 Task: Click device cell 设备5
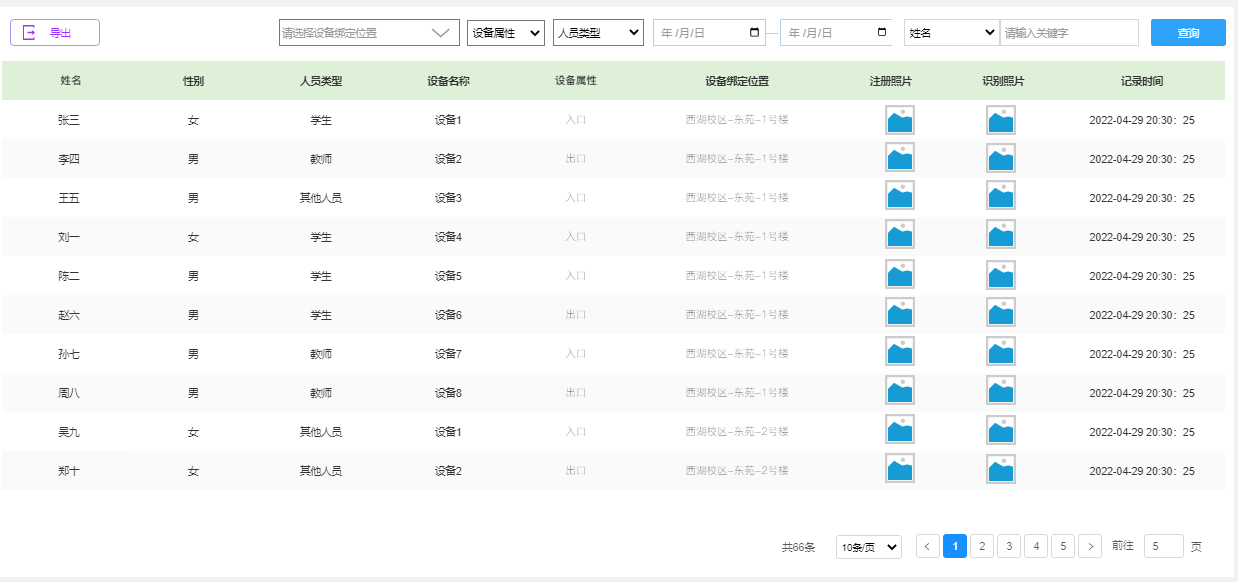click(x=448, y=276)
